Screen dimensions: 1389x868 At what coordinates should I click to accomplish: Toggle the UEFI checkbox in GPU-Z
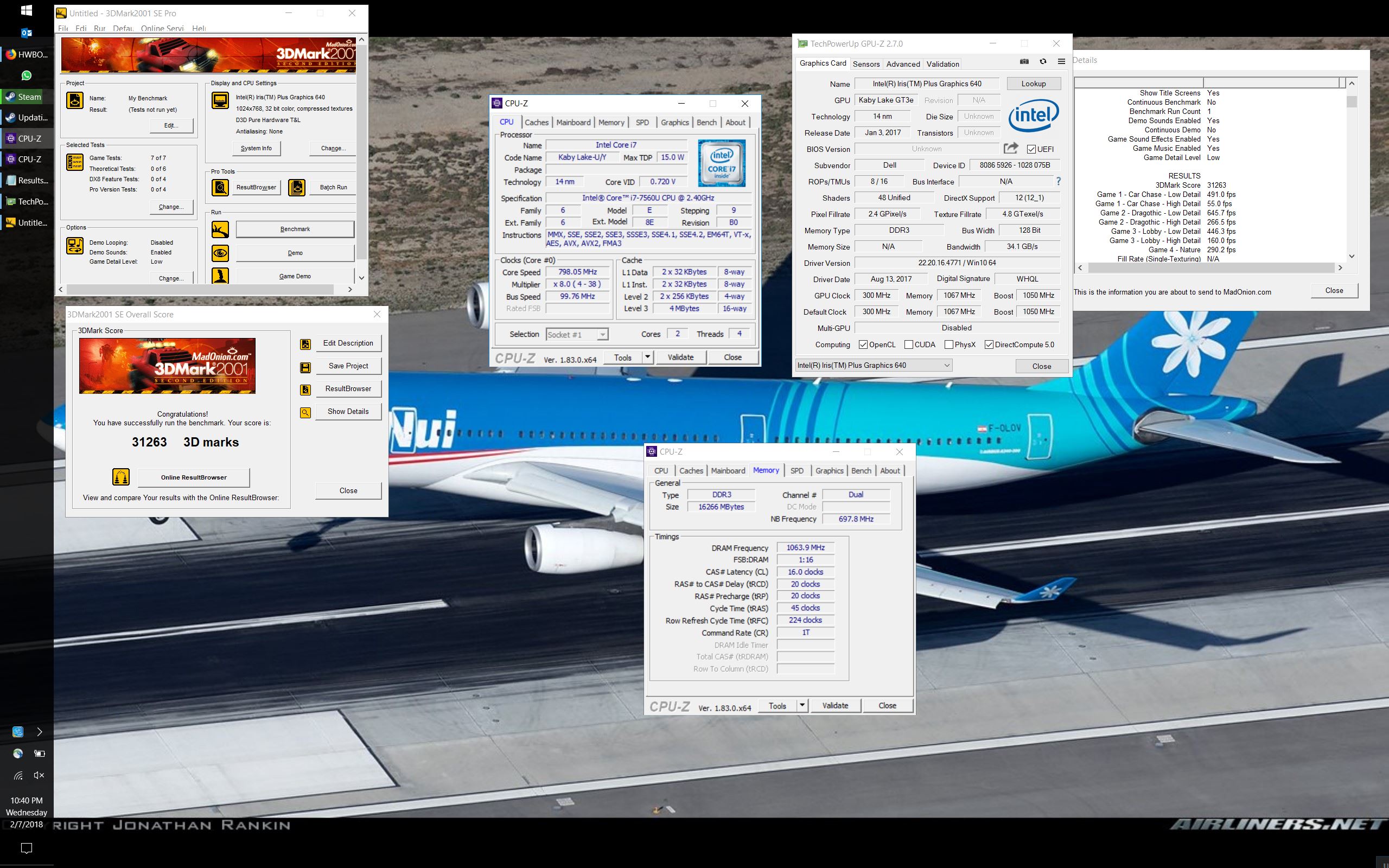coord(1031,149)
